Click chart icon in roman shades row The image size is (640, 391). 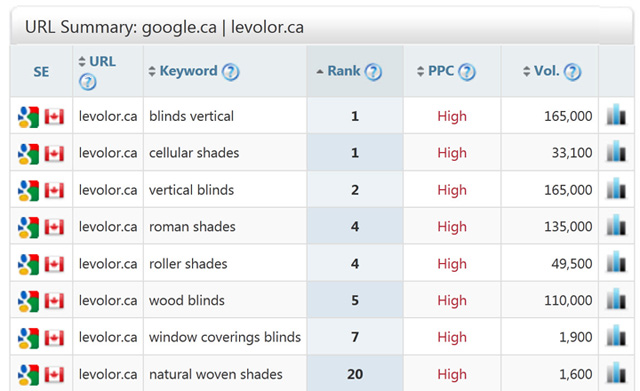[616, 225]
